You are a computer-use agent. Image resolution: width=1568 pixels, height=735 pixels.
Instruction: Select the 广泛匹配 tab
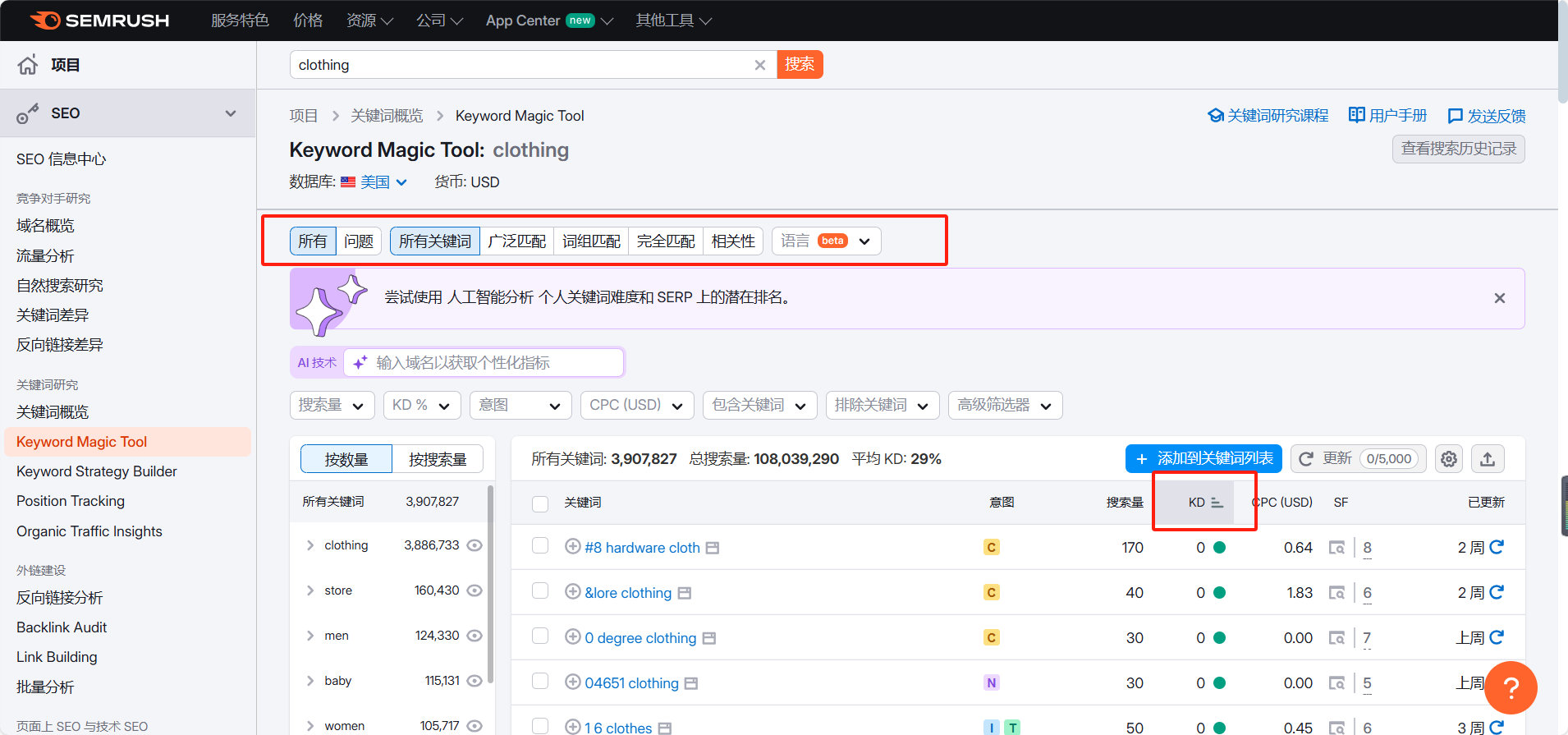[517, 241]
